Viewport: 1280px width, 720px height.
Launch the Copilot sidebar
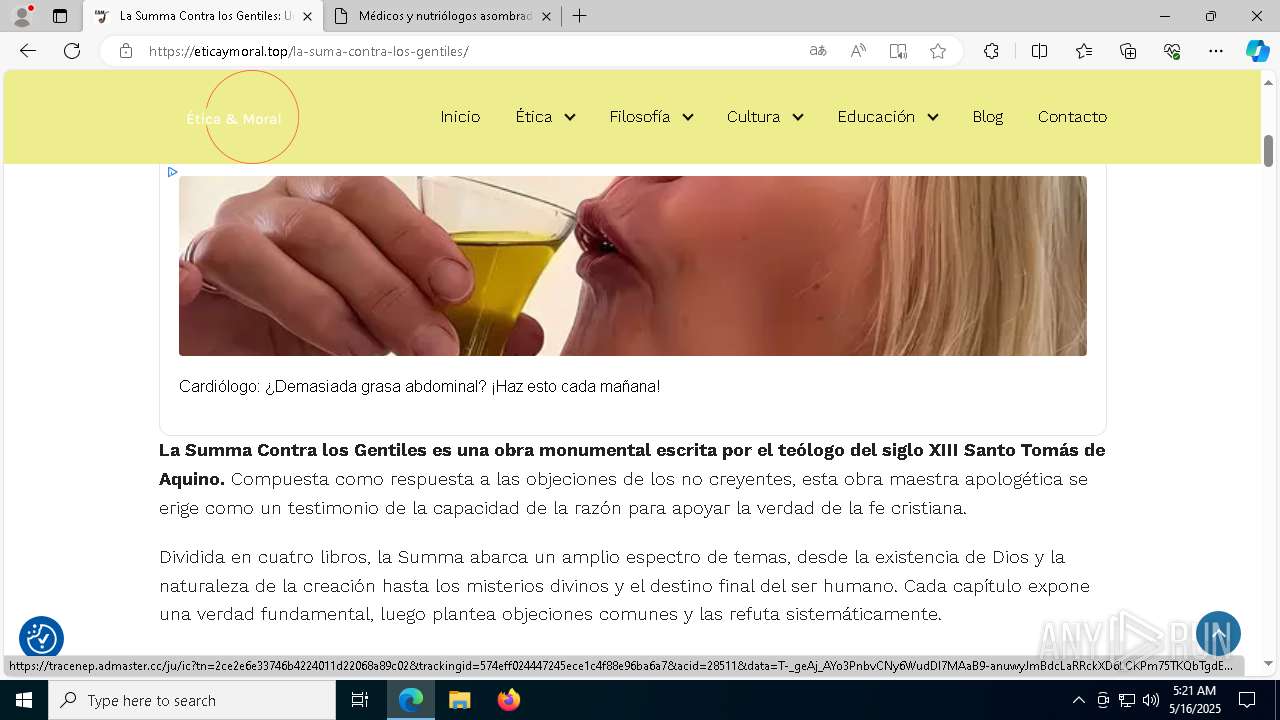1257,51
